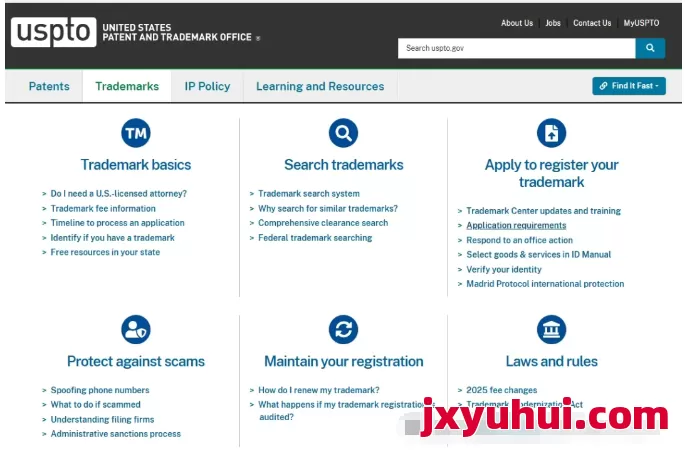
Task: Open Federal trademark searching link
Action: click(x=315, y=238)
